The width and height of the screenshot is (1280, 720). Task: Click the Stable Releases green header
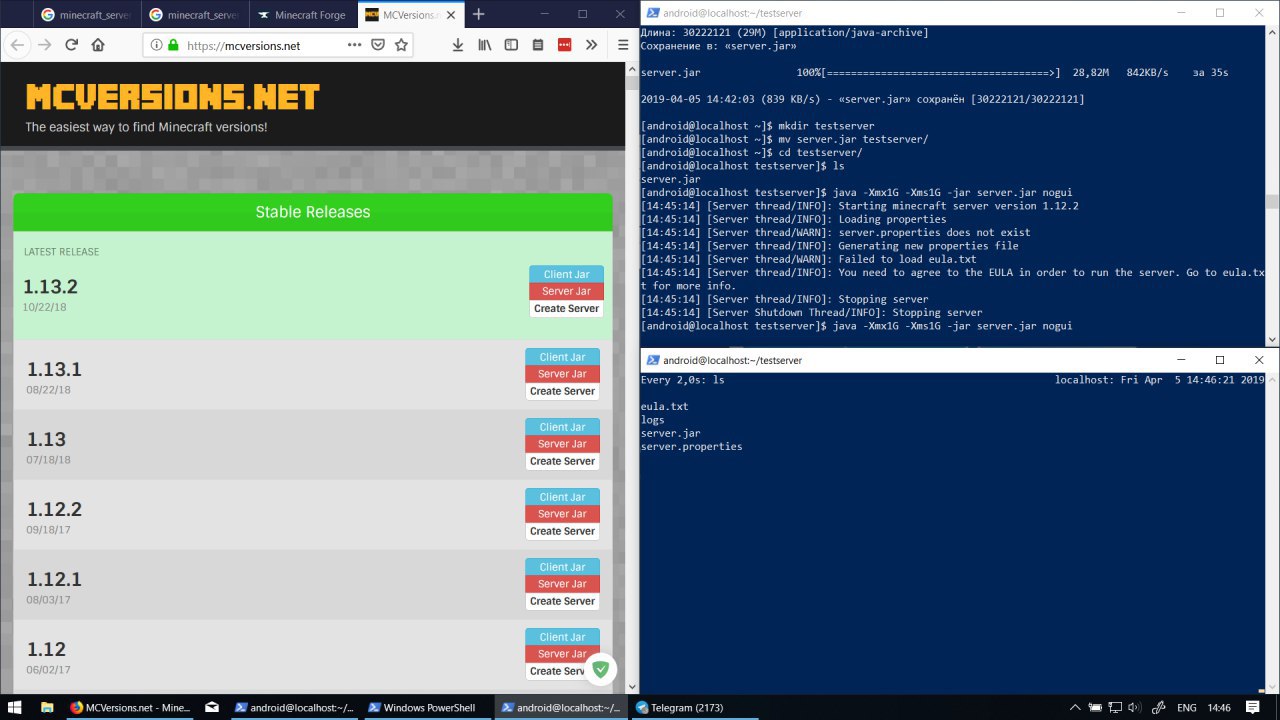tap(313, 212)
